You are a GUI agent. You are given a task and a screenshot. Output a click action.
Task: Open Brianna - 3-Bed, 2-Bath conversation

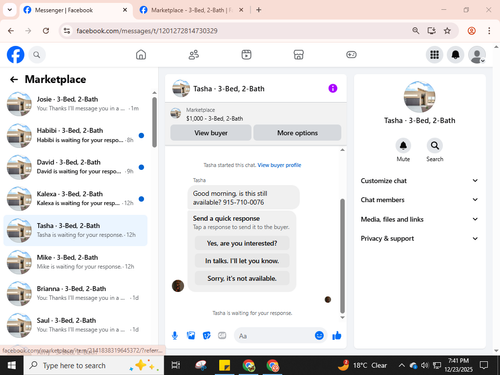[75, 293]
